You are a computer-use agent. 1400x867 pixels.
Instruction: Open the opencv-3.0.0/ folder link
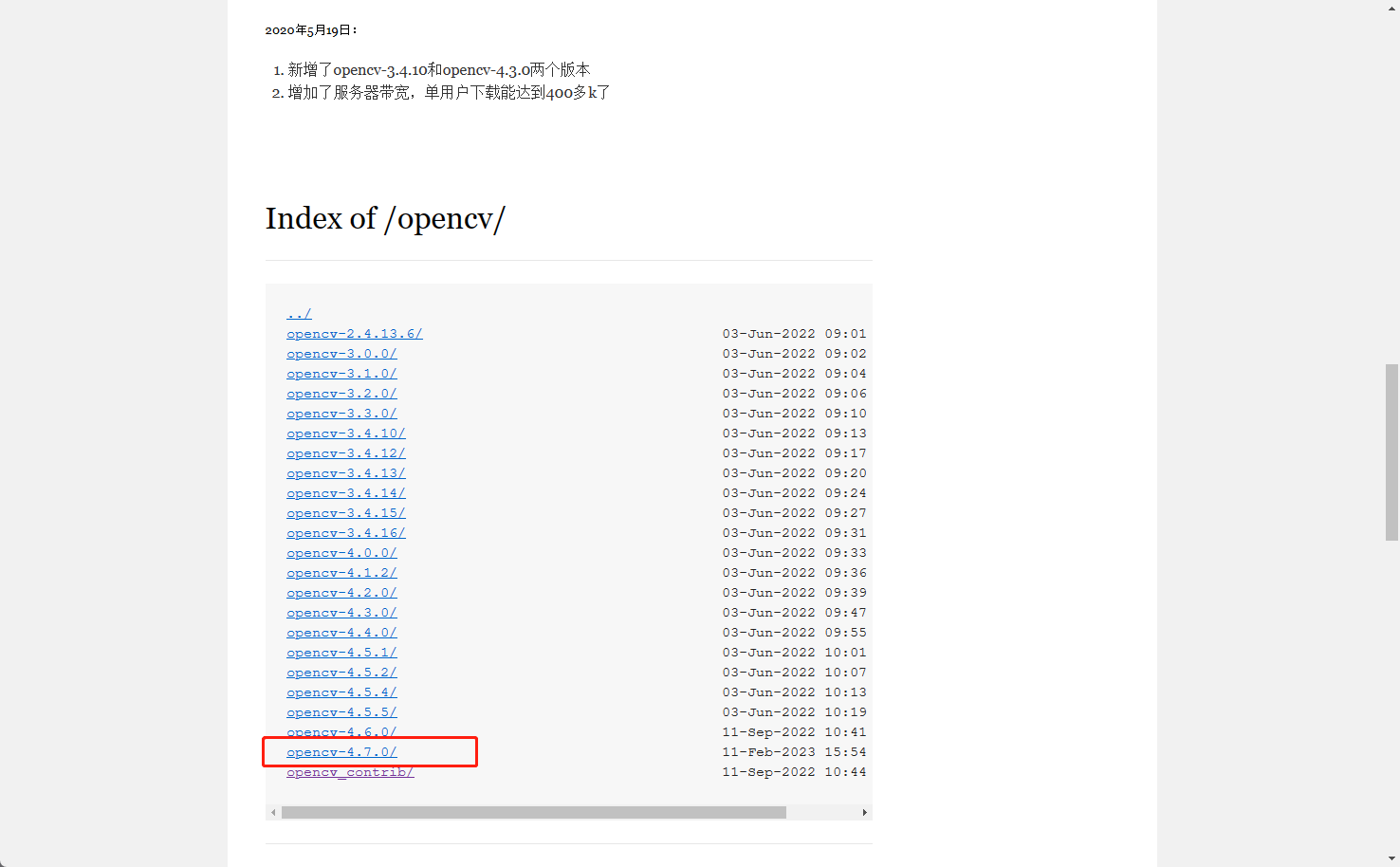341,354
